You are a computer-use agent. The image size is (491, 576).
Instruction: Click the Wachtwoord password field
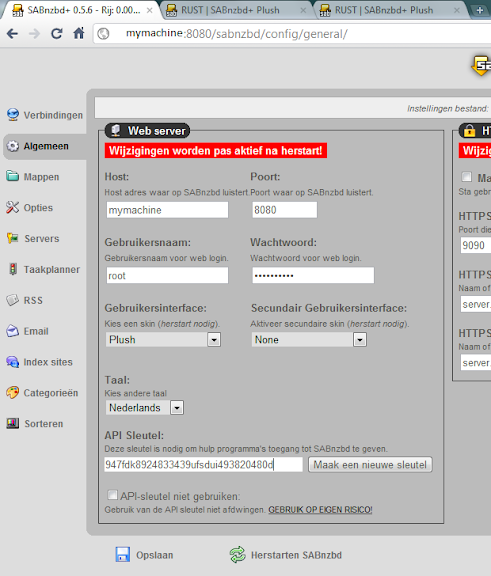[x=313, y=275]
